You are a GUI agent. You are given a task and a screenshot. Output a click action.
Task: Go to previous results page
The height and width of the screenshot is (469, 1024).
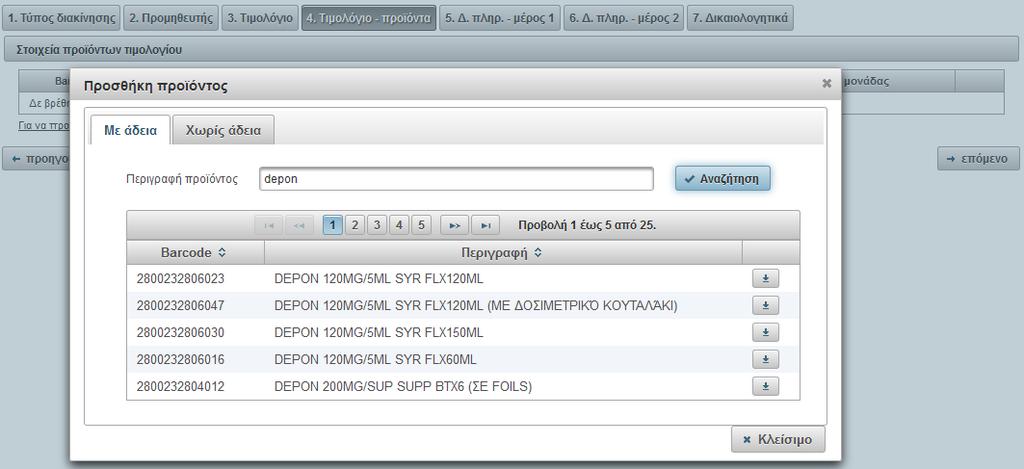(x=299, y=225)
